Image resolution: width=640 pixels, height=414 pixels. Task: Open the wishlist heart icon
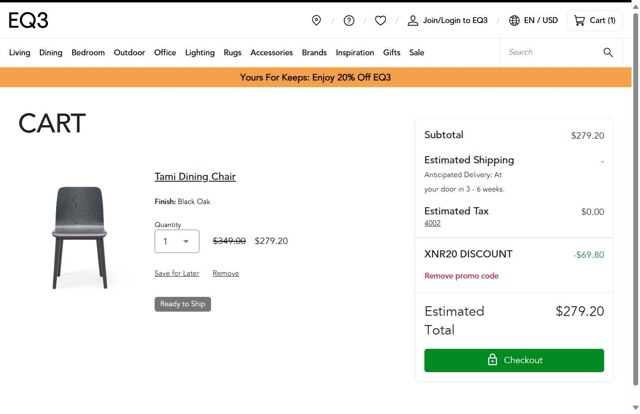coord(380,20)
